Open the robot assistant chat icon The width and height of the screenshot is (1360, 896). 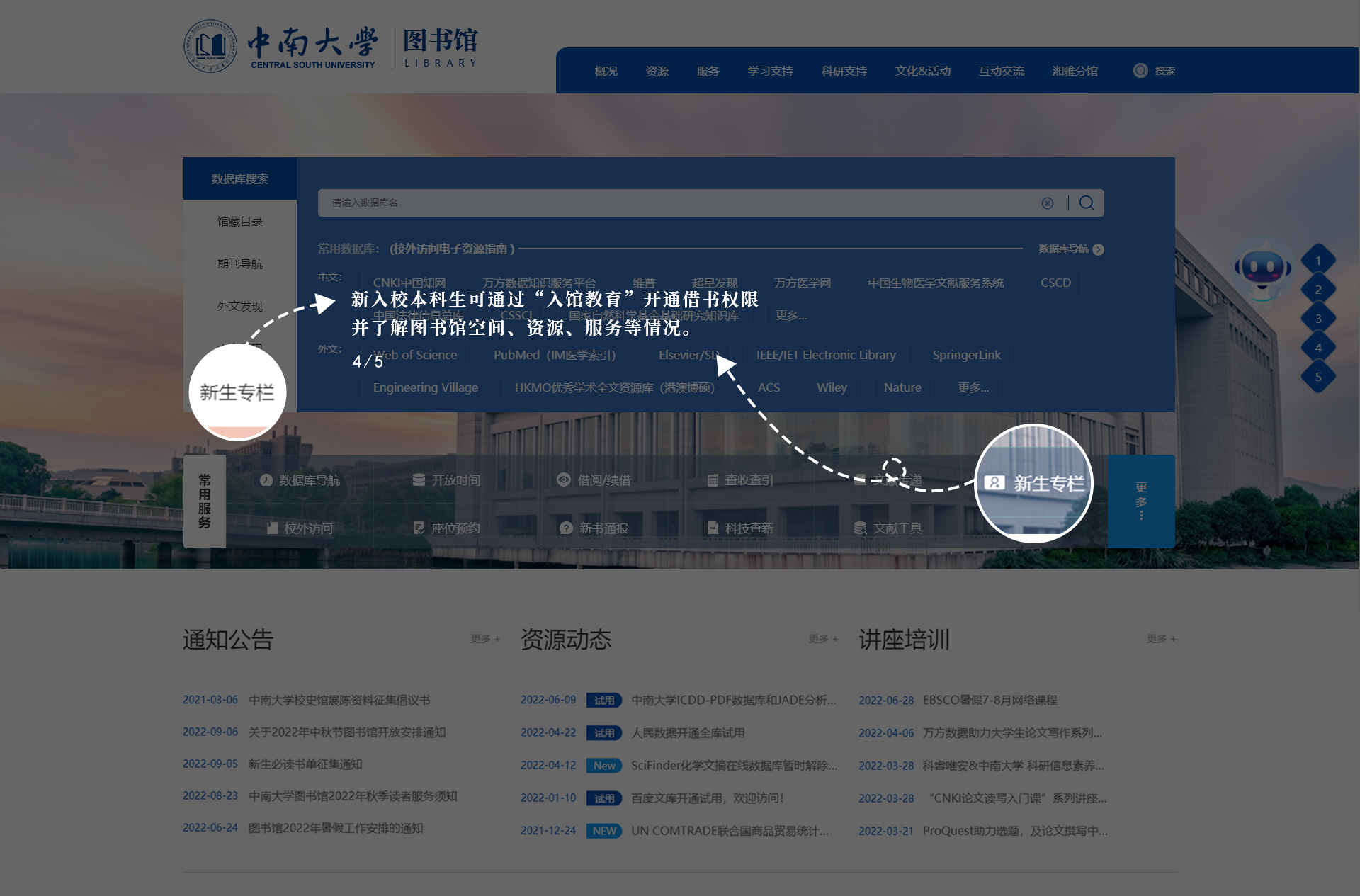click(1262, 269)
